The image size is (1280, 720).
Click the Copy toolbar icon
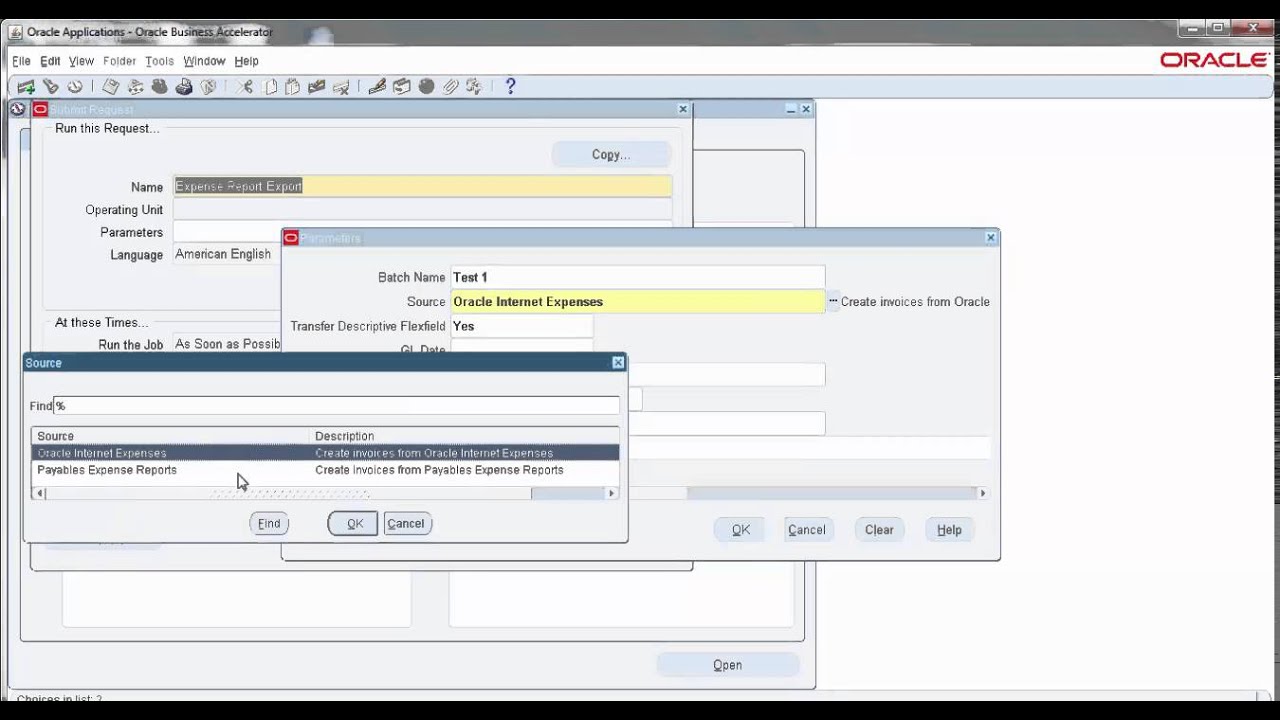click(x=270, y=87)
